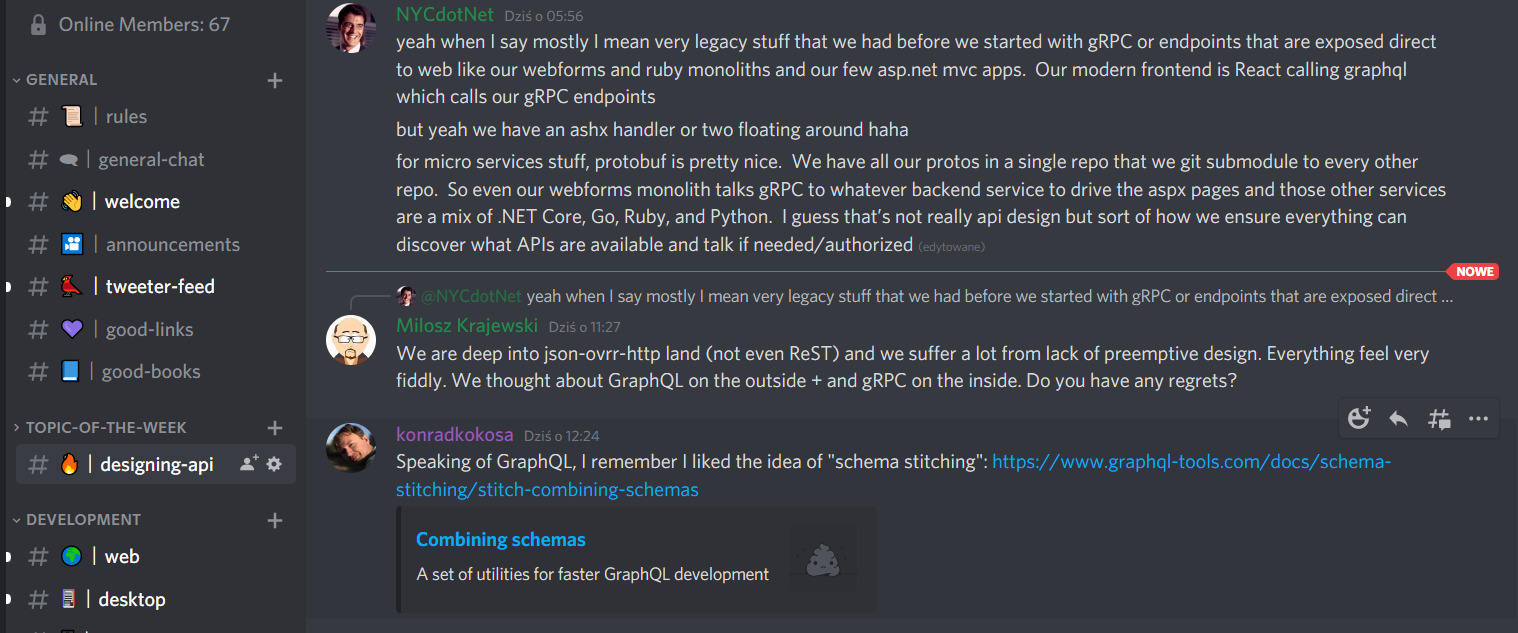Viewport: 1518px width, 633px height.
Task: Open More options for Milosz's message
Action: (1479, 417)
